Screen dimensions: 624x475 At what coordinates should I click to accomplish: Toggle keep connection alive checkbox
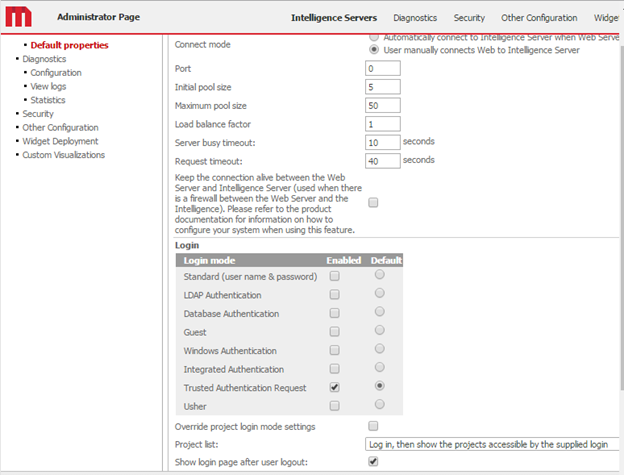tap(373, 203)
